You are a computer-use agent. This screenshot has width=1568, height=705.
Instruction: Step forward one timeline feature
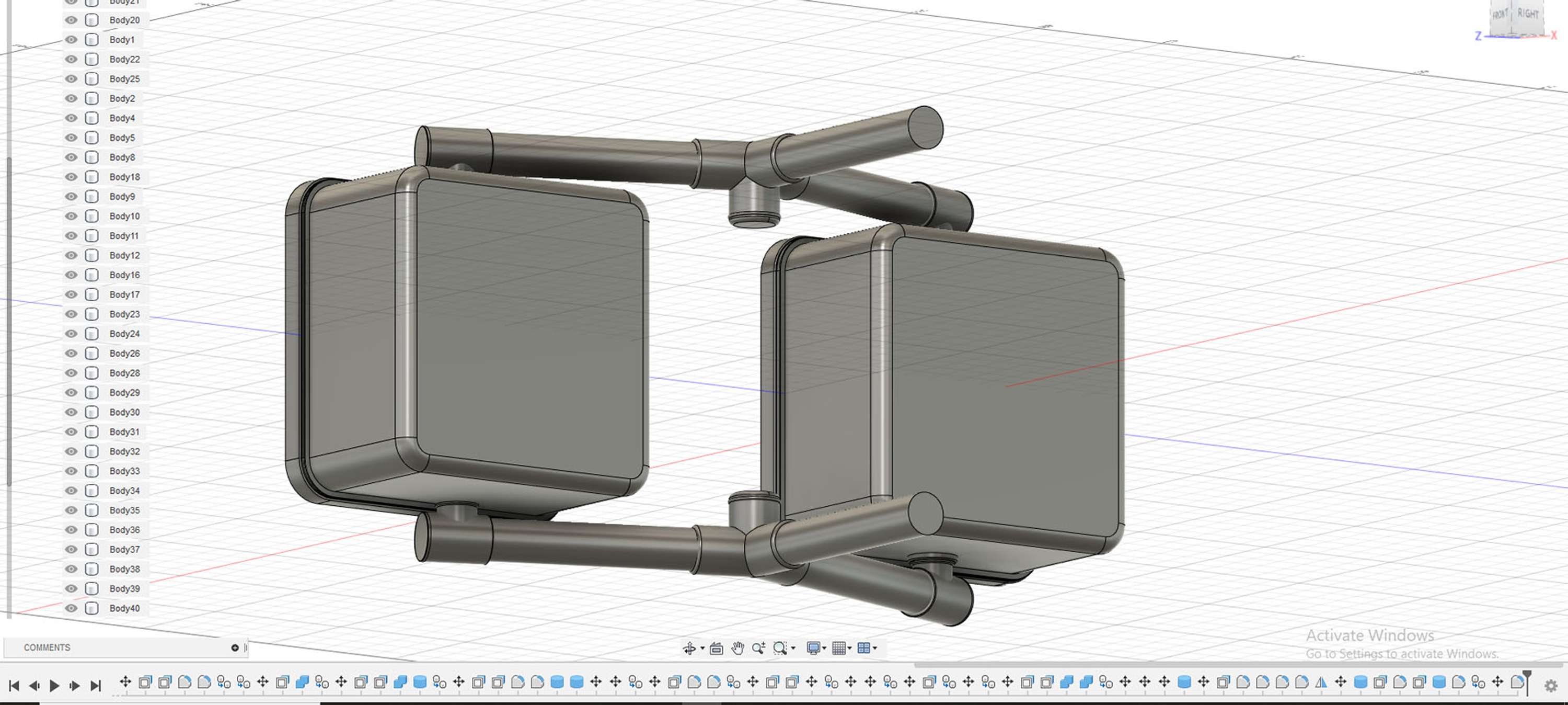coord(74,686)
